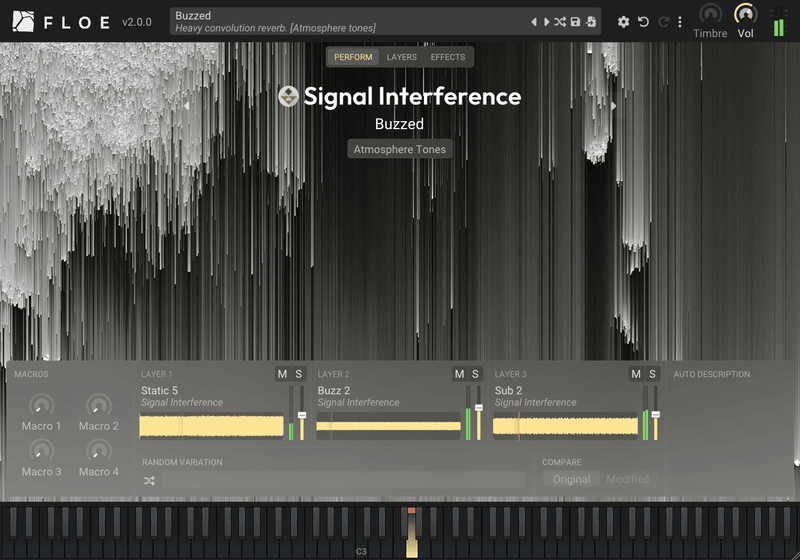
Task: Click the Sub 2 waveform display
Action: [x=565, y=426]
